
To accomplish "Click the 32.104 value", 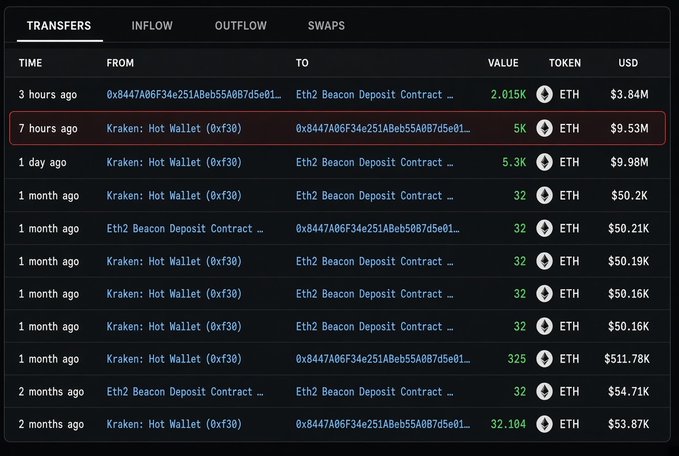I will (x=508, y=424).
